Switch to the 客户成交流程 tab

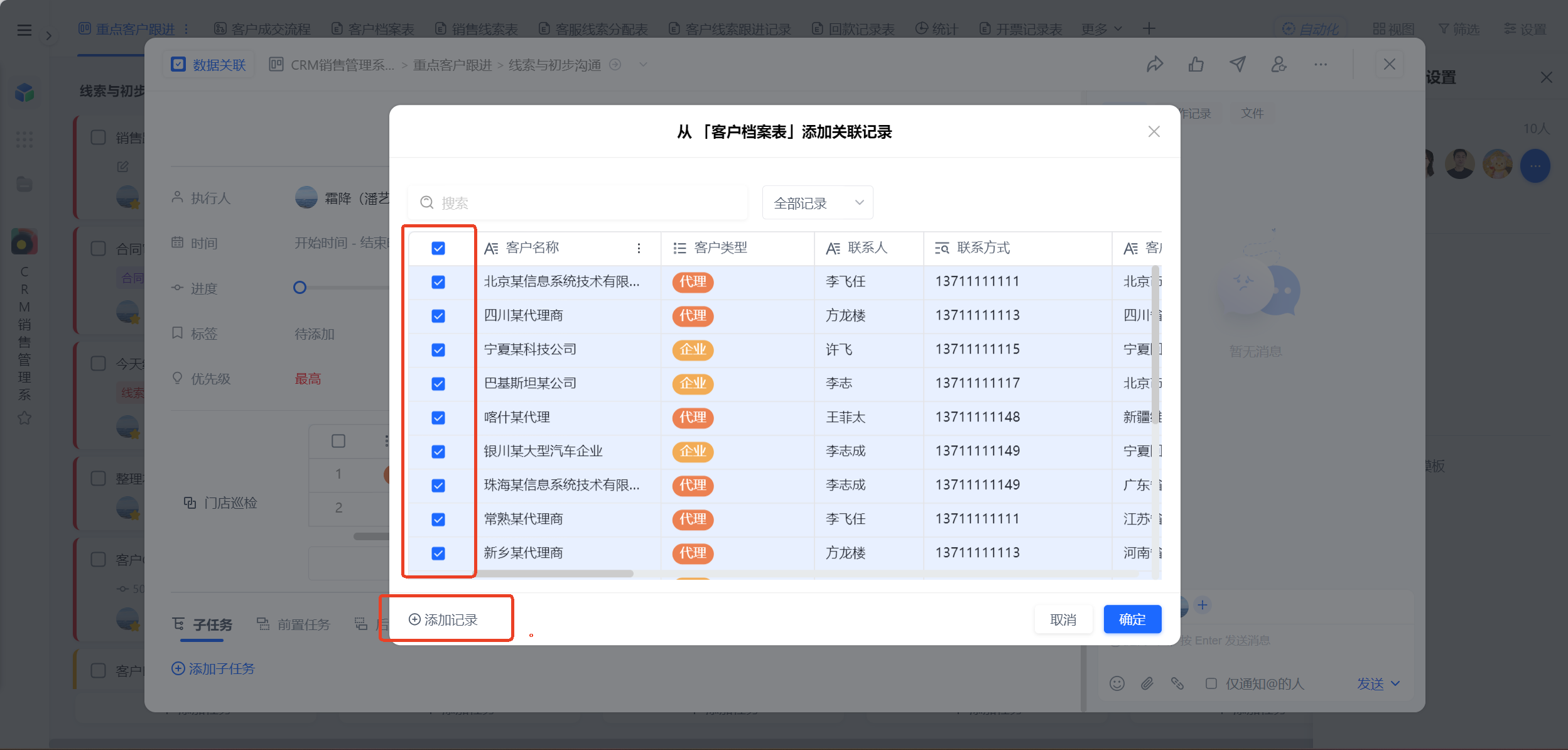point(262,29)
